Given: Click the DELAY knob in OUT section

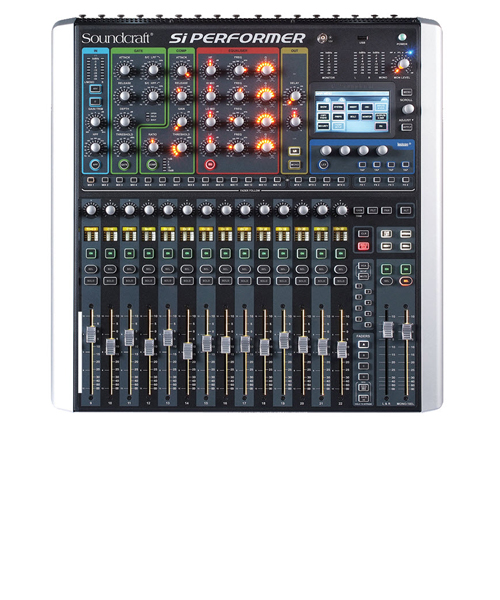Looking at the screenshot, I should (x=295, y=96).
